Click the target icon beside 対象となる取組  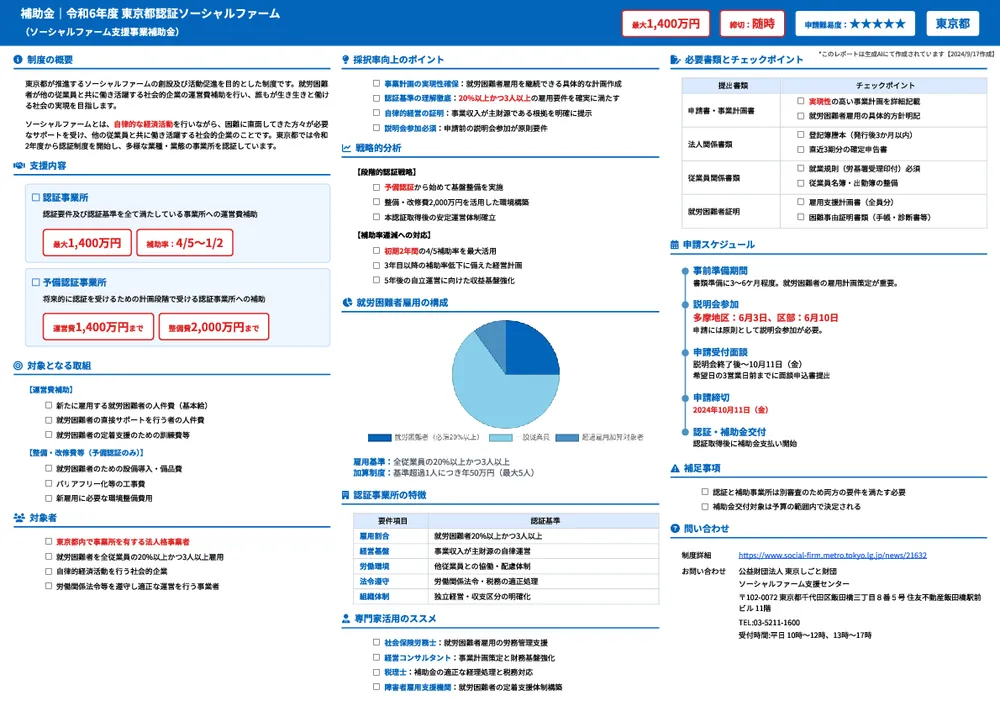[19, 366]
